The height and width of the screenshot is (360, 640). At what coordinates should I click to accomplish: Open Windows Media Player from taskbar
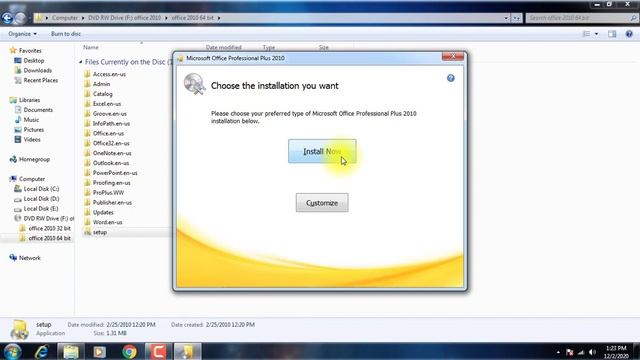click(100, 351)
